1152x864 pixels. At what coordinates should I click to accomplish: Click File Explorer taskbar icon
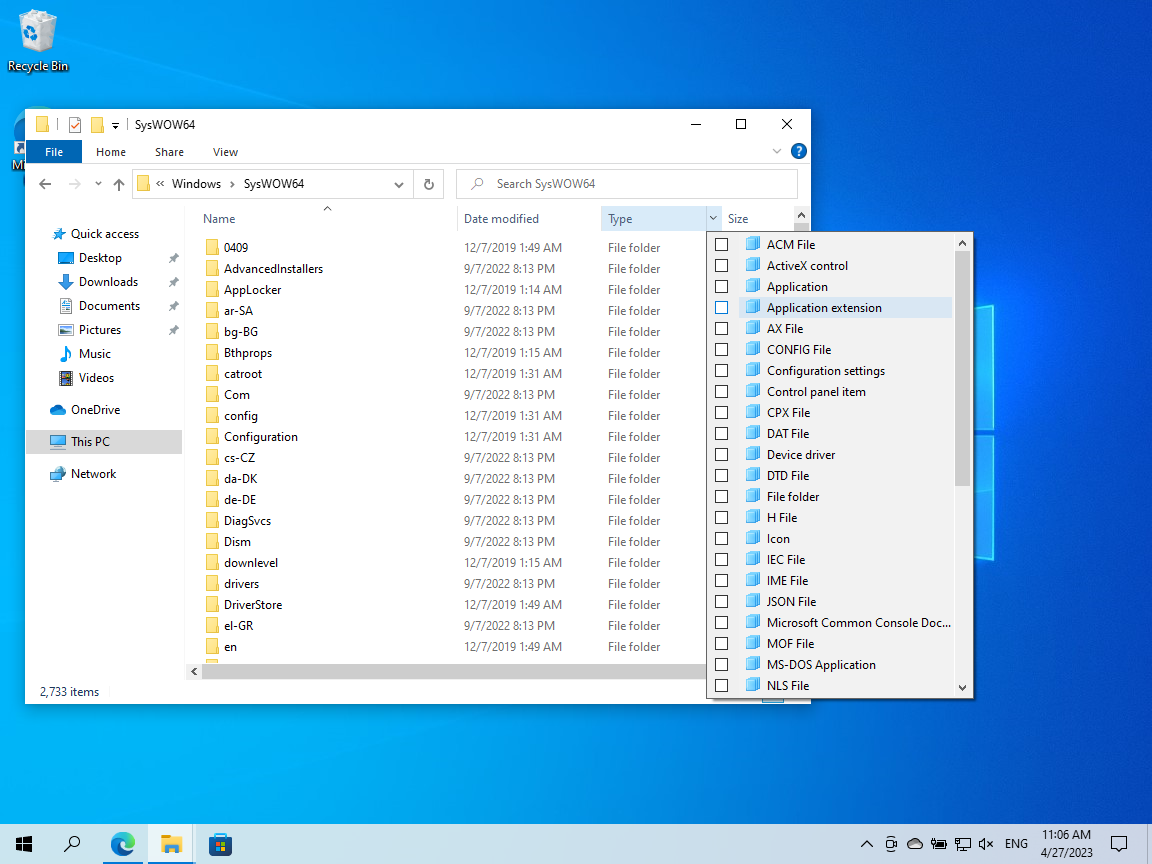(x=171, y=844)
